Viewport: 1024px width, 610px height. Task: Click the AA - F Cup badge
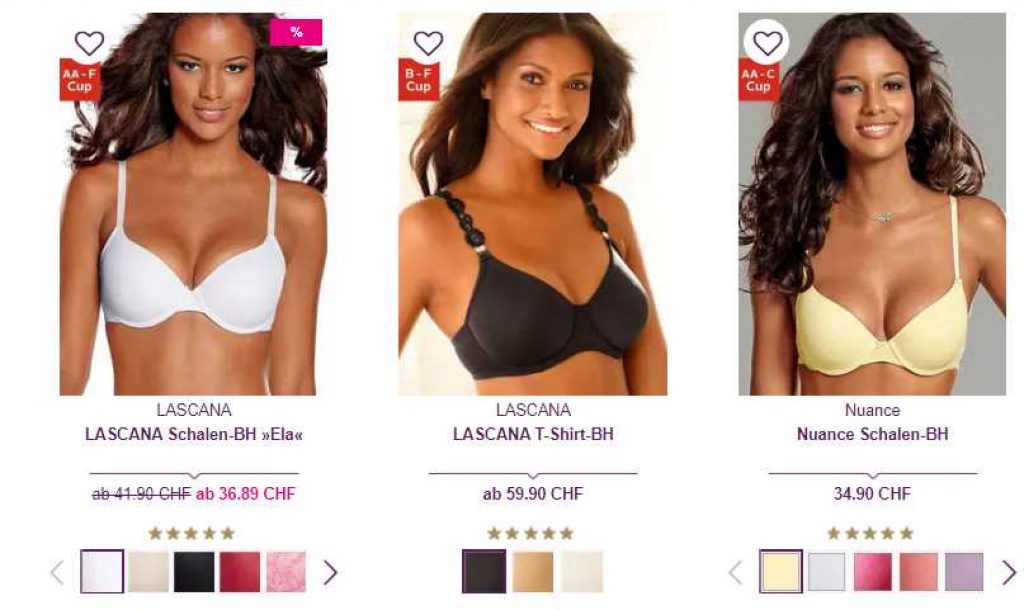(x=80, y=80)
